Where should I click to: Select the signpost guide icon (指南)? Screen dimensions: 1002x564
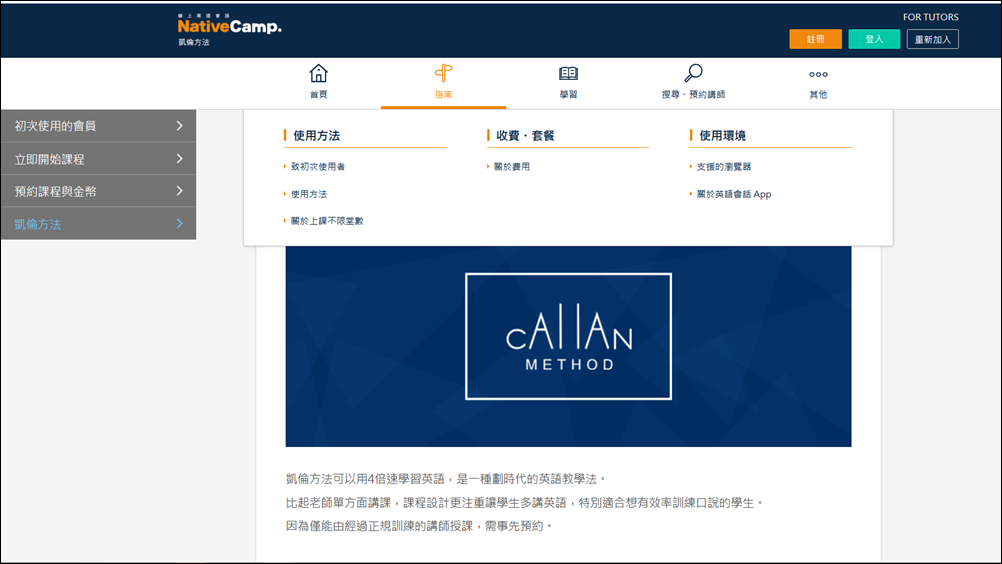click(x=443, y=73)
